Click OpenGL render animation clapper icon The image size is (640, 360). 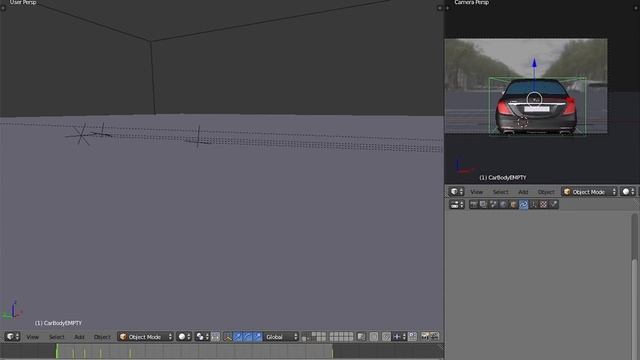pyautogui.click(x=435, y=337)
